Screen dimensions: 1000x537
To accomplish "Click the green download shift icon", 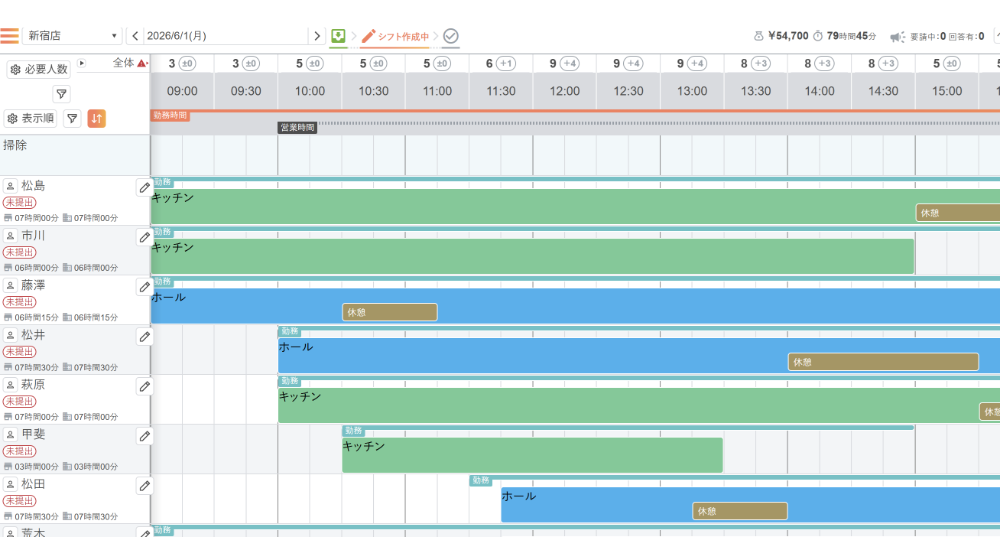I will [338, 36].
